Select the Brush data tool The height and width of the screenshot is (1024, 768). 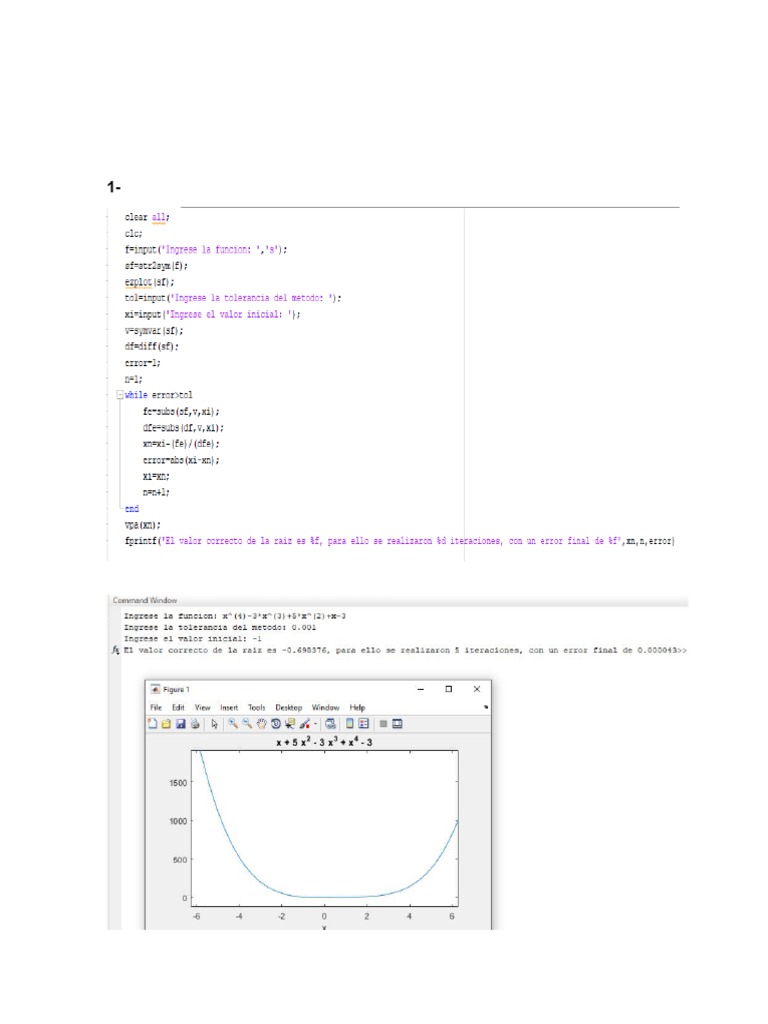click(x=304, y=724)
